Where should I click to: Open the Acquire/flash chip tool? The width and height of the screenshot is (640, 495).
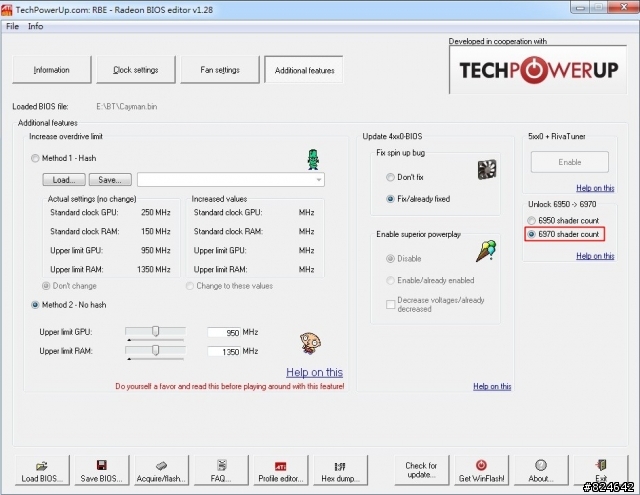click(x=161, y=470)
